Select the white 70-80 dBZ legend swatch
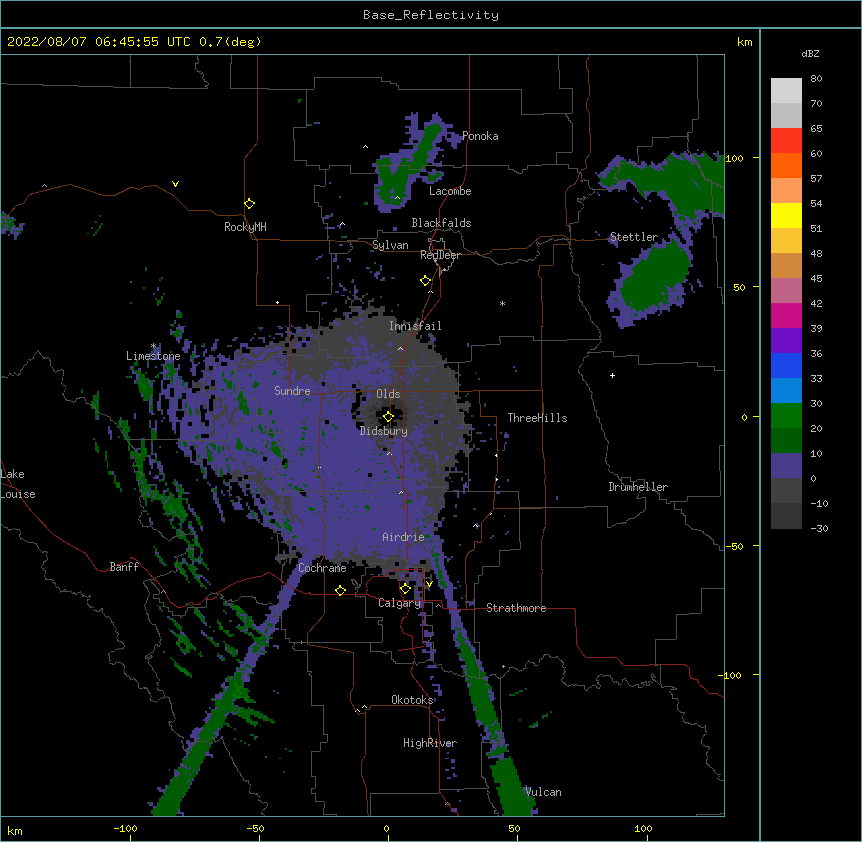862x842 pixels. point(786,91)
